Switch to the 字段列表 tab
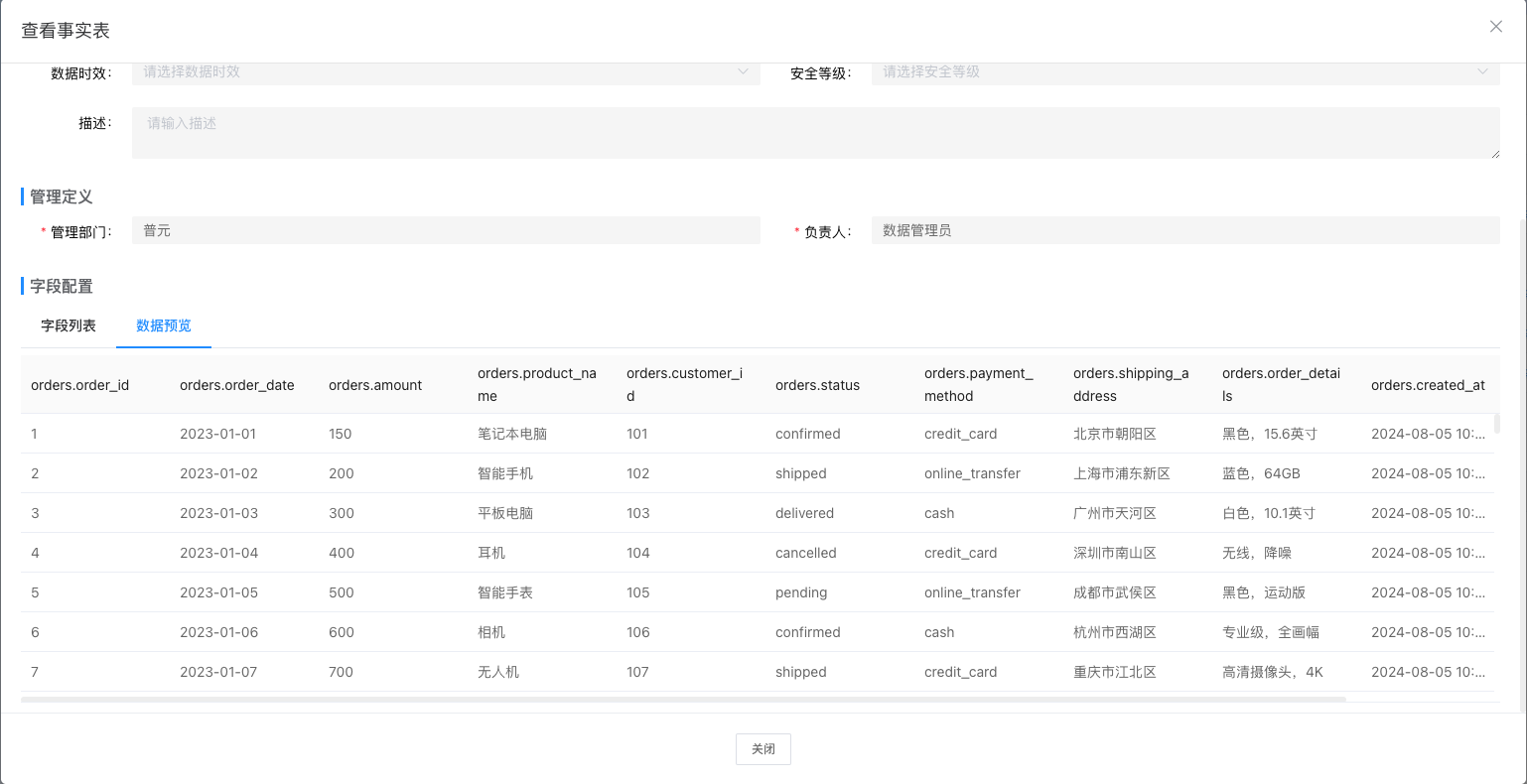This screenshot has width=1527, height=784. (x=69, y=326)
